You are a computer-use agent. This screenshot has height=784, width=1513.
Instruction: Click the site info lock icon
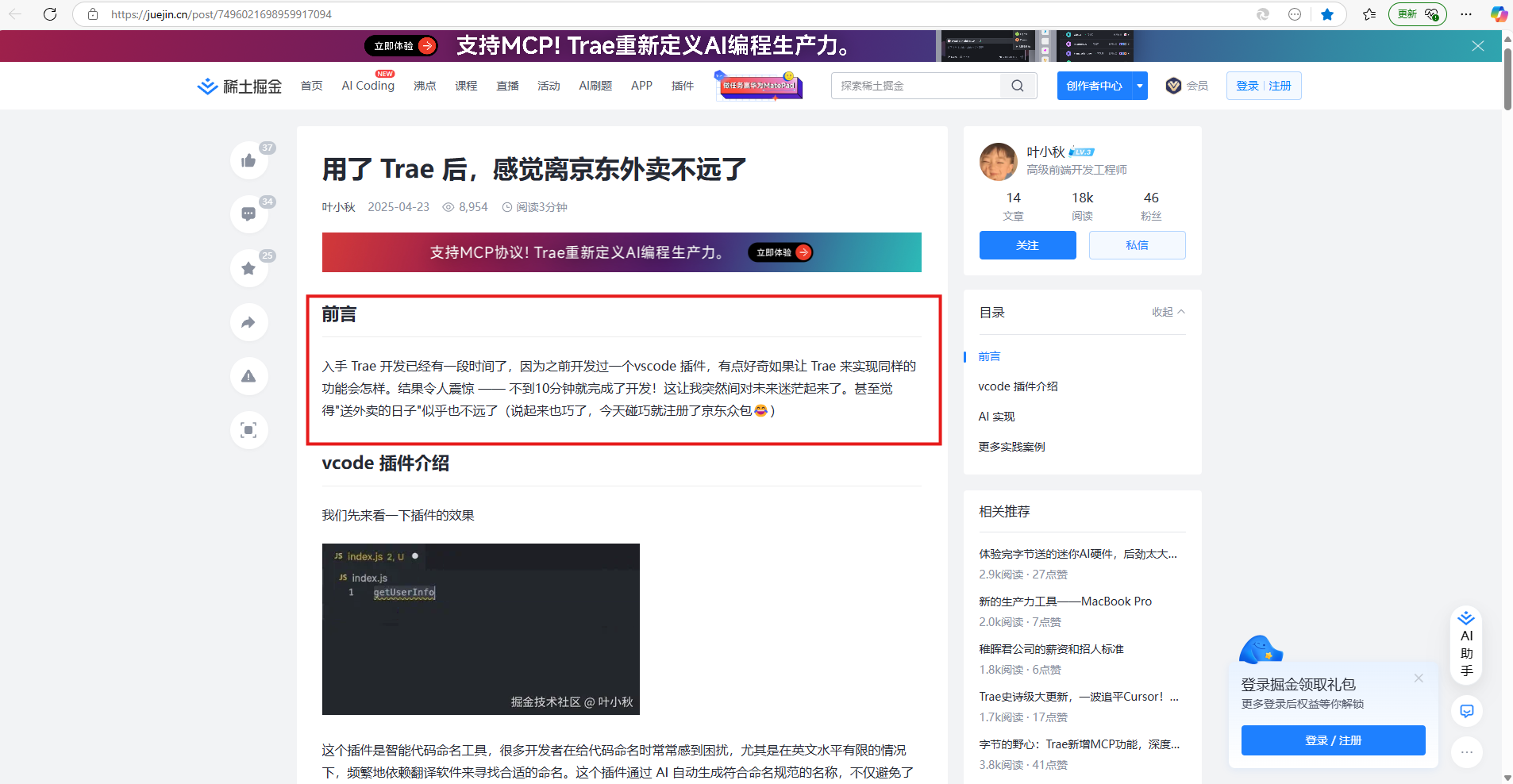[x=93, y=14]
